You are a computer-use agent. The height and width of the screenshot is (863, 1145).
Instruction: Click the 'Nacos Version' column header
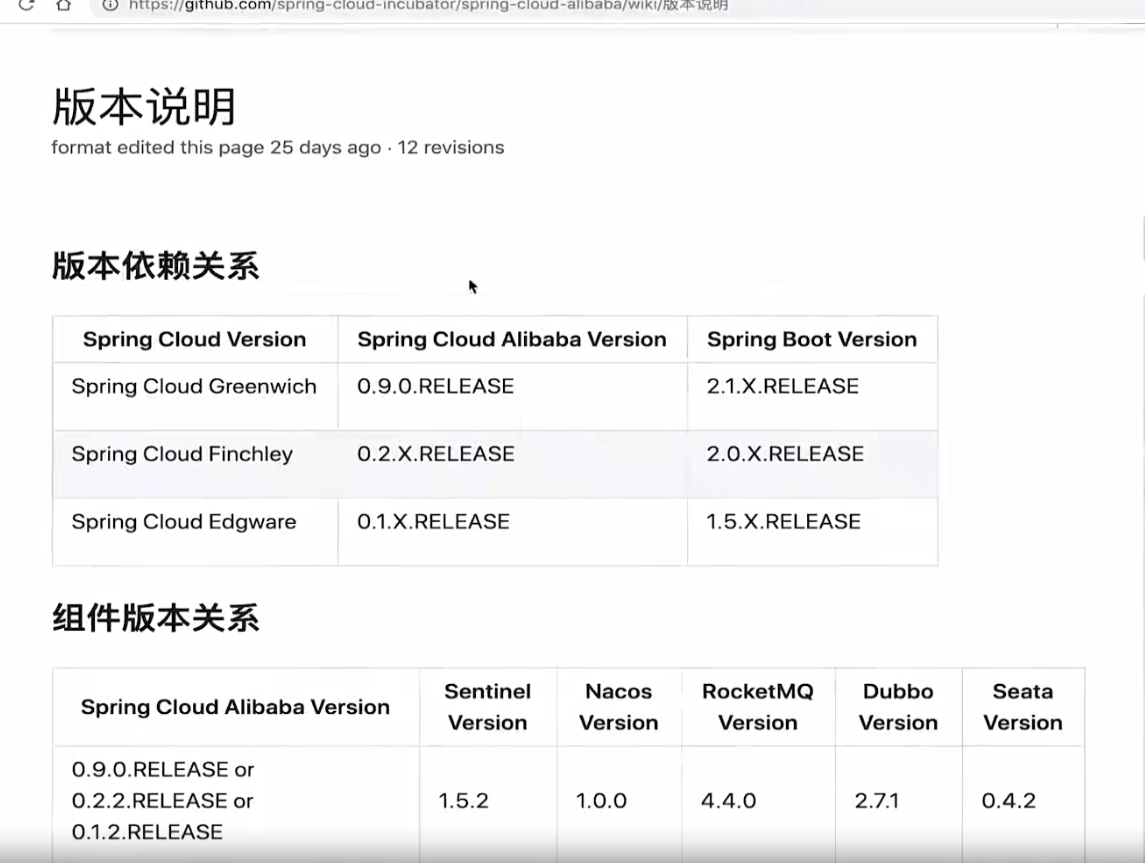[x=619, y=707]
